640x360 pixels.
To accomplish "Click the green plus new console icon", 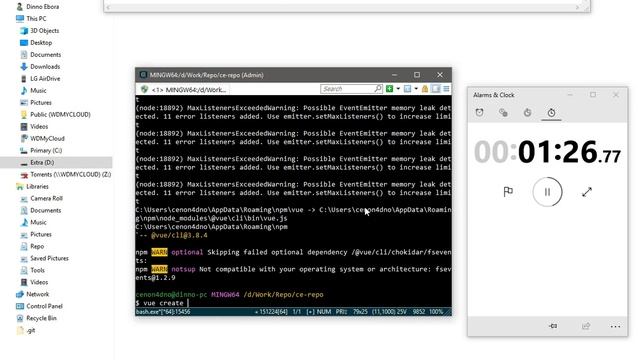I will 389,89.
